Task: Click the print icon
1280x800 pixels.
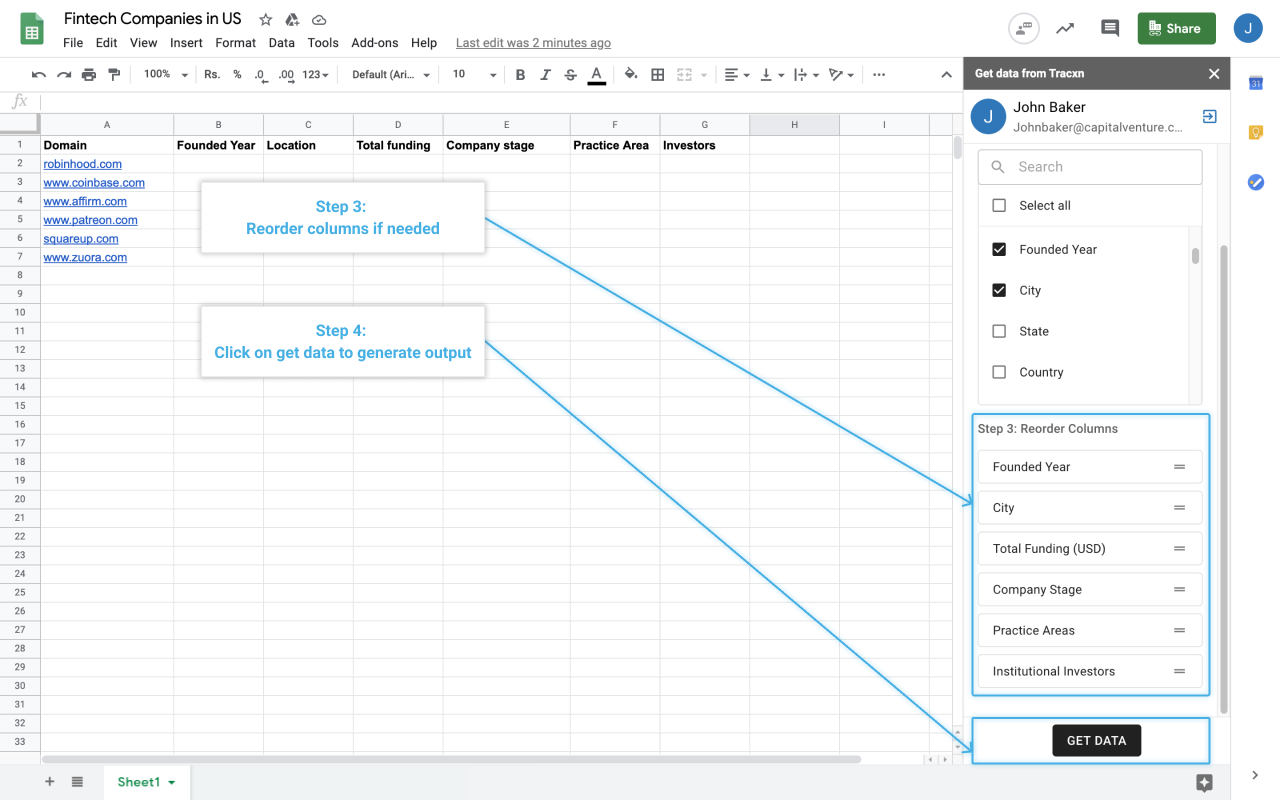Action: (x=89, y=75)
